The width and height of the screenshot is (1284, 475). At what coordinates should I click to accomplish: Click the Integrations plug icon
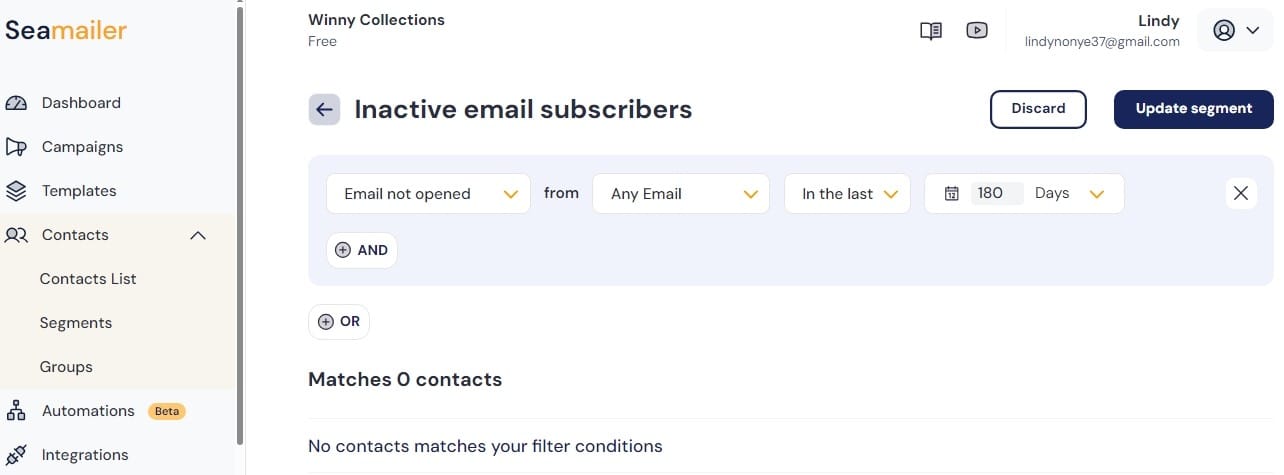click(16, 455)
